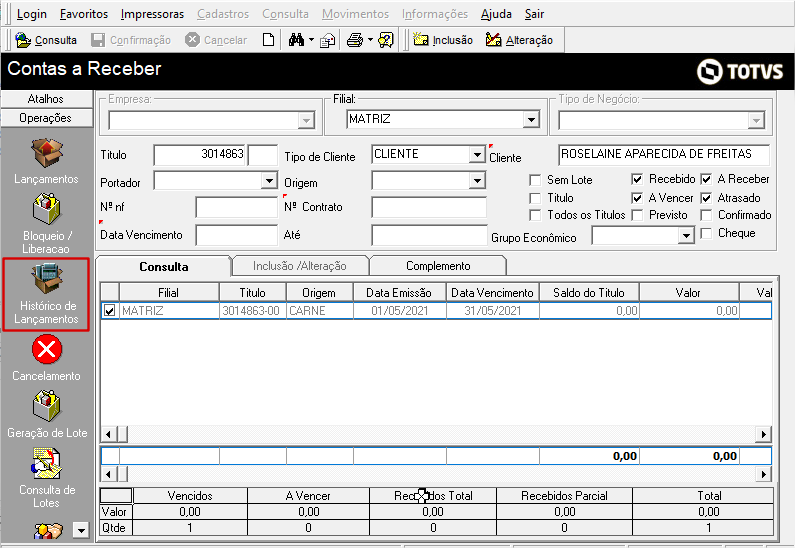Viewport: 795px width, 548px height.
Task: Enable the Confirmado checkbox
Action: click(706, 215)
